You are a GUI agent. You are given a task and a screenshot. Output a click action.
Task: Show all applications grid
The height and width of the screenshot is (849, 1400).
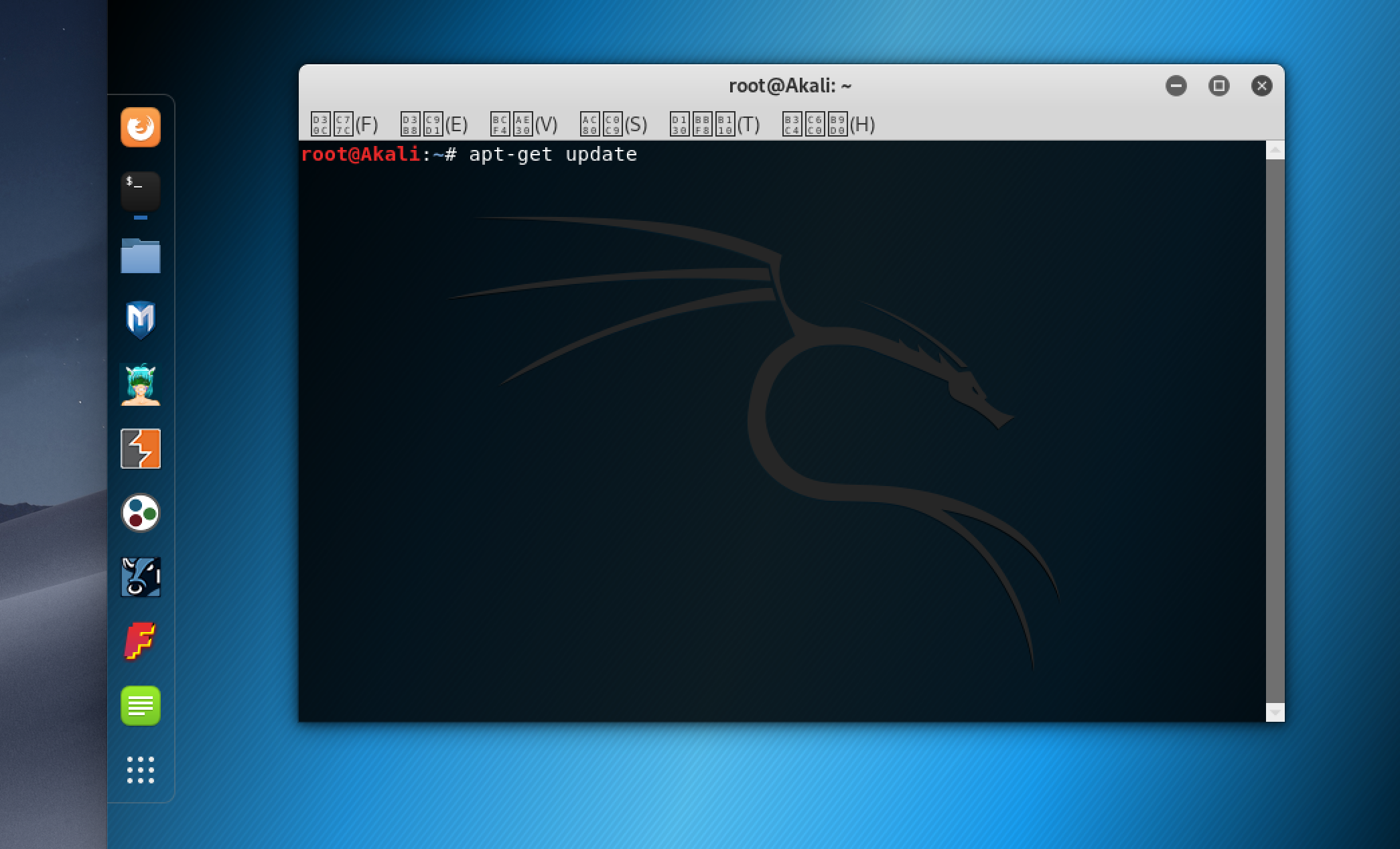pyautogui.click(x=140, y=770)
